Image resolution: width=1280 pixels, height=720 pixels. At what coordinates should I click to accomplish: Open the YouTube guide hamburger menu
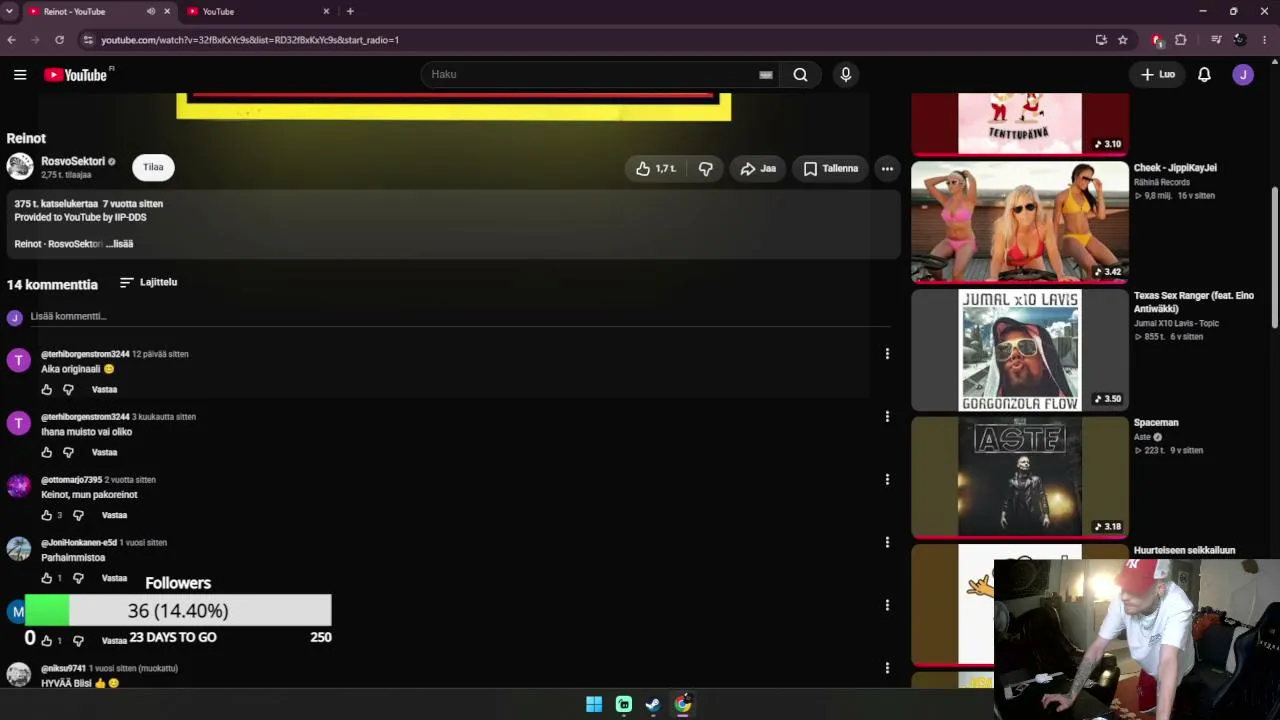point(20,75)
